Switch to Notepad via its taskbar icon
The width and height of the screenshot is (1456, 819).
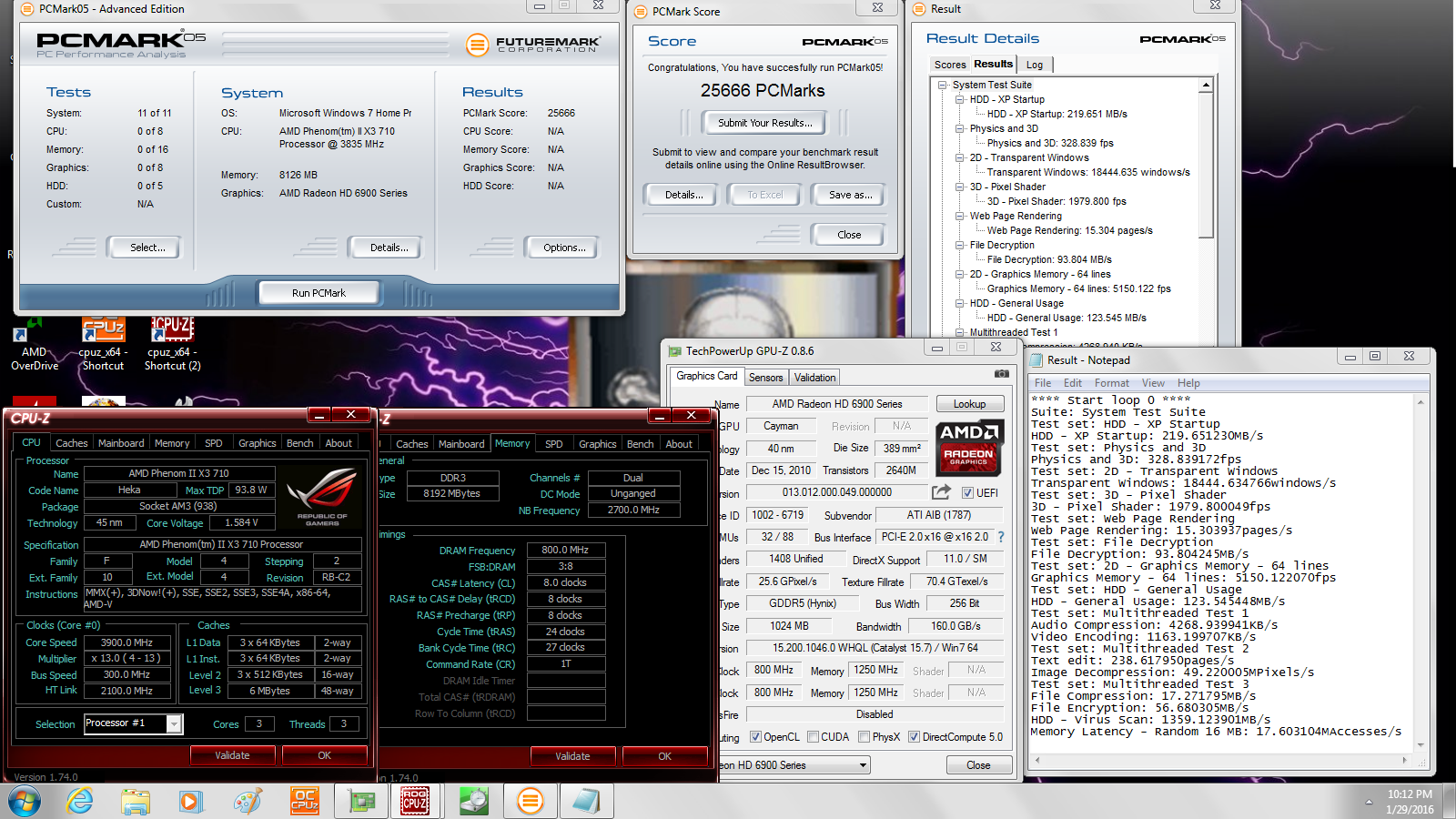(587, 801)
